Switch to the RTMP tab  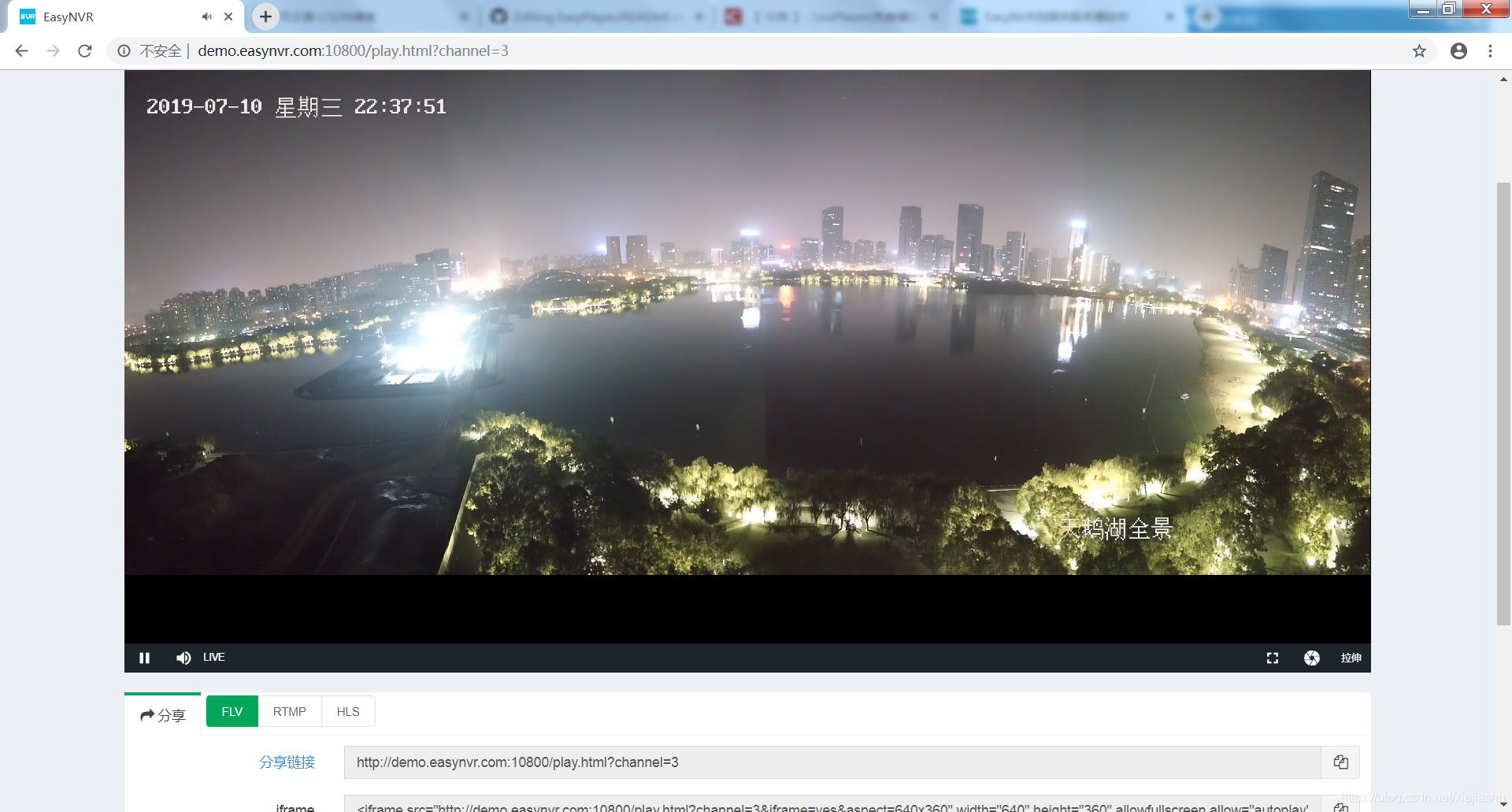coord(290,711)
